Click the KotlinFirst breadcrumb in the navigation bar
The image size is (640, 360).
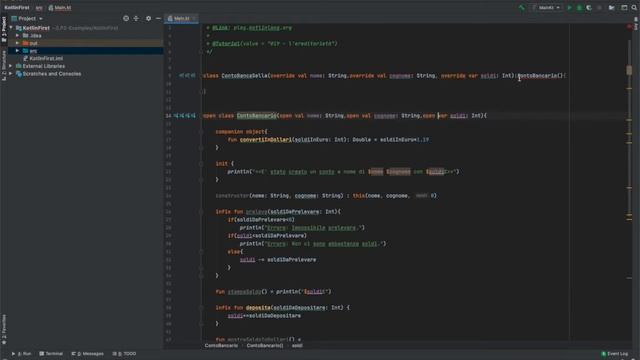pos(17,7)
